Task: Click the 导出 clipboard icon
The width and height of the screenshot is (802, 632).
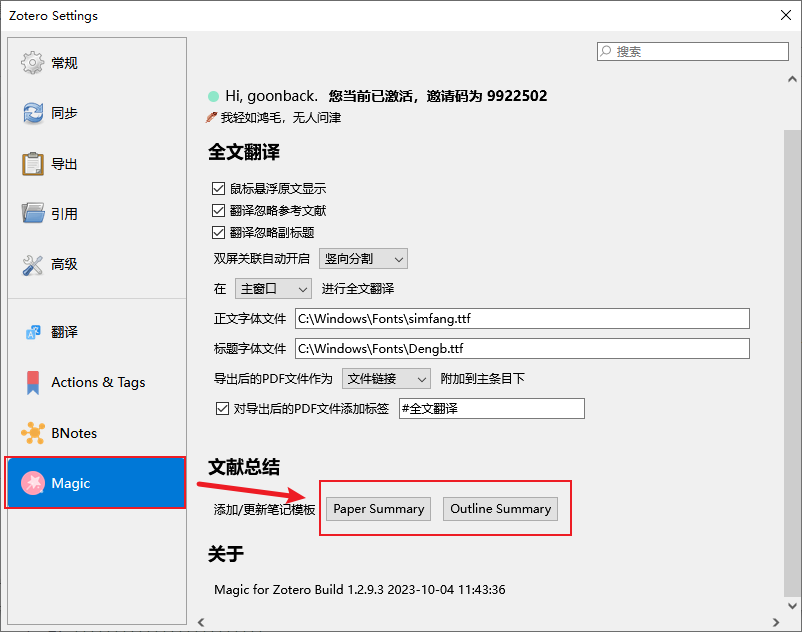Action: click(33, 164)
